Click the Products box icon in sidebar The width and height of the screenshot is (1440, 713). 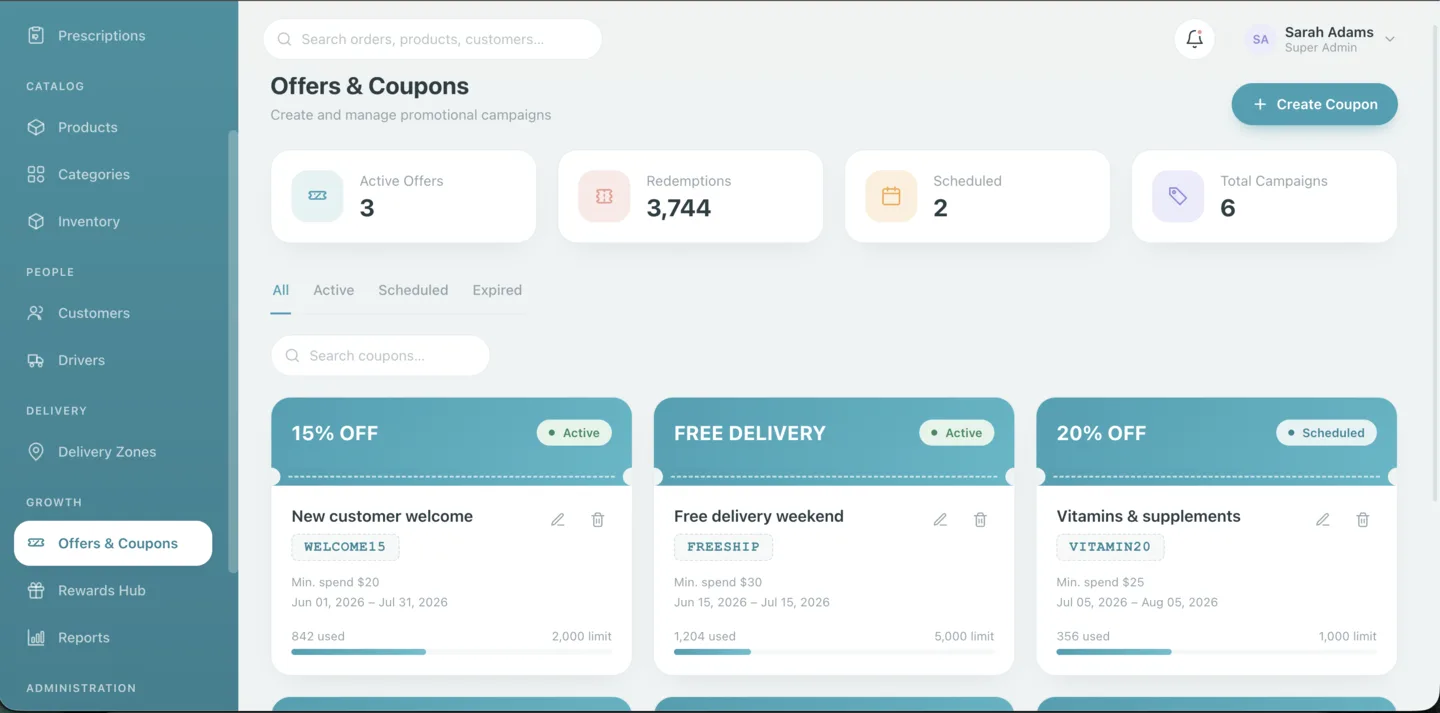tap(36, 127)
